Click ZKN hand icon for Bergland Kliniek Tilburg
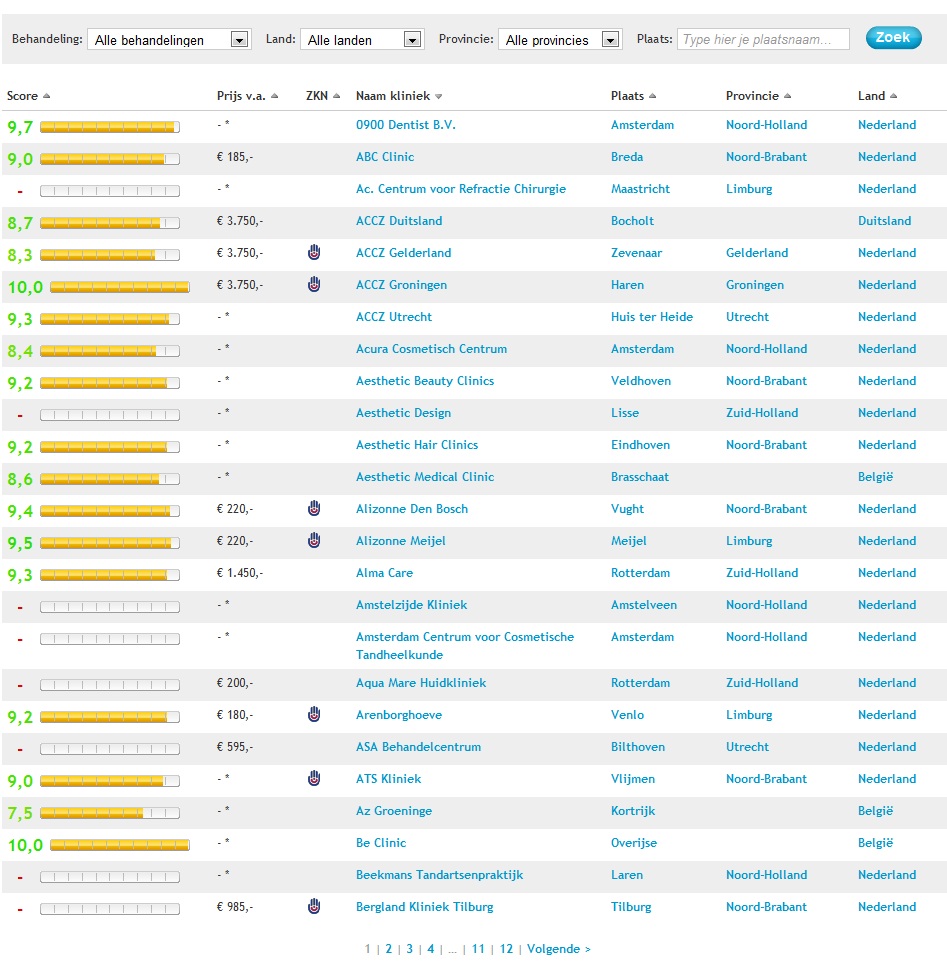 [x=314, y=907]
